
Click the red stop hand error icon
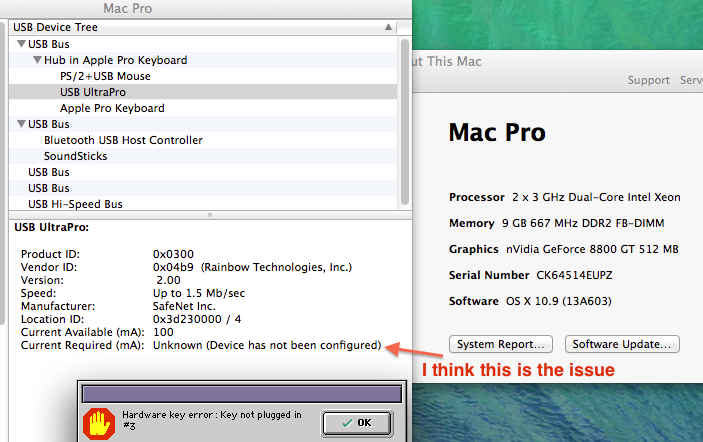point(99,424)
